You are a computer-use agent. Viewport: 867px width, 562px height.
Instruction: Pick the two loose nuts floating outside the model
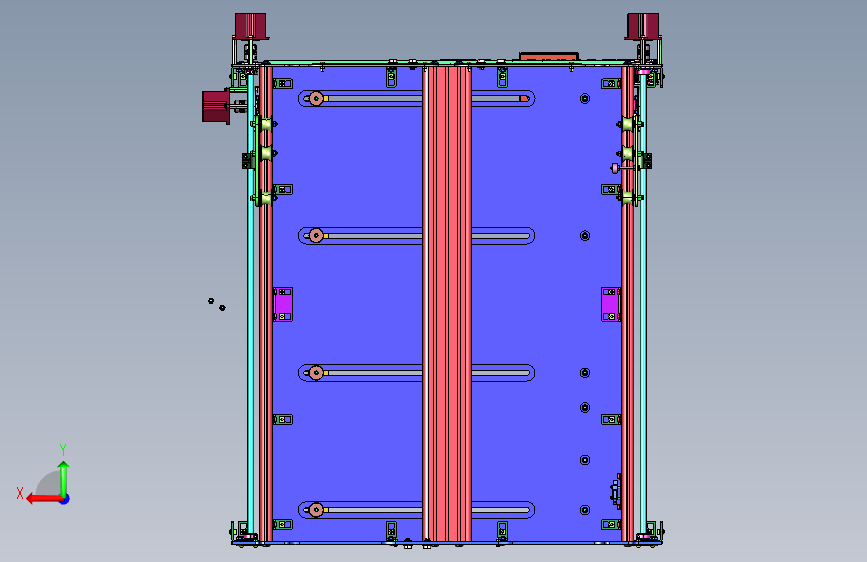tap(216, 304)
